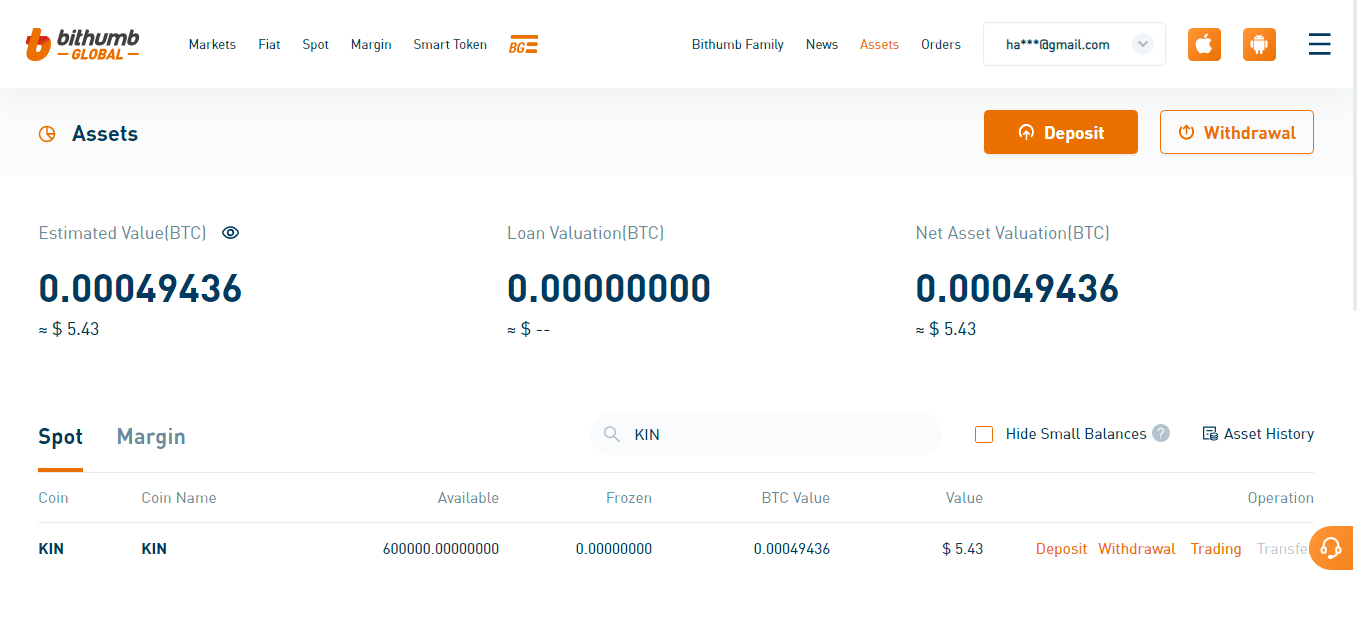Click the Operation column header

pos(1281,498)
